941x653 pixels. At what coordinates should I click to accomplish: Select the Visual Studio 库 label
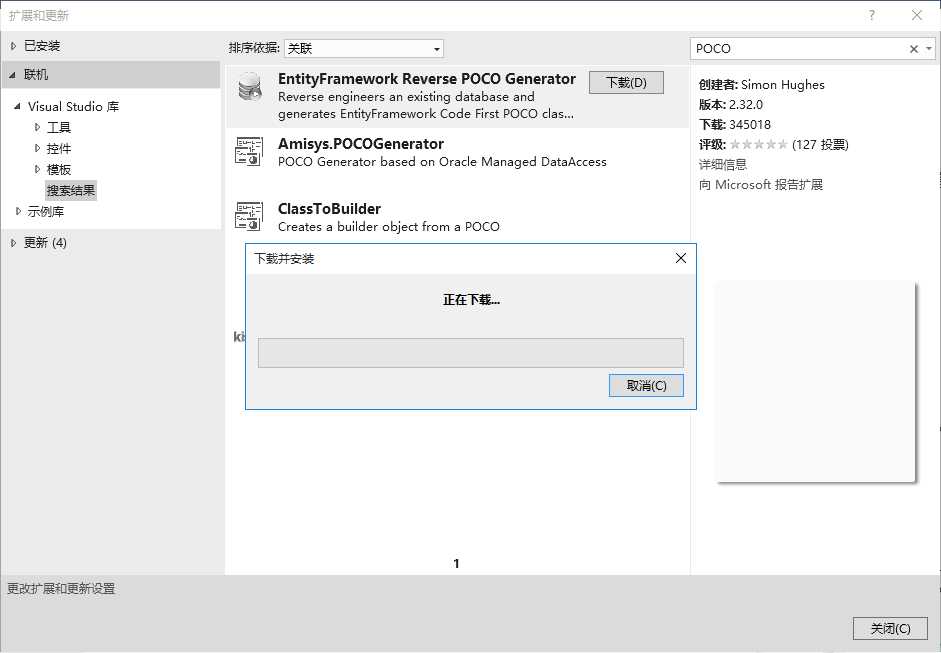[73, 106]
